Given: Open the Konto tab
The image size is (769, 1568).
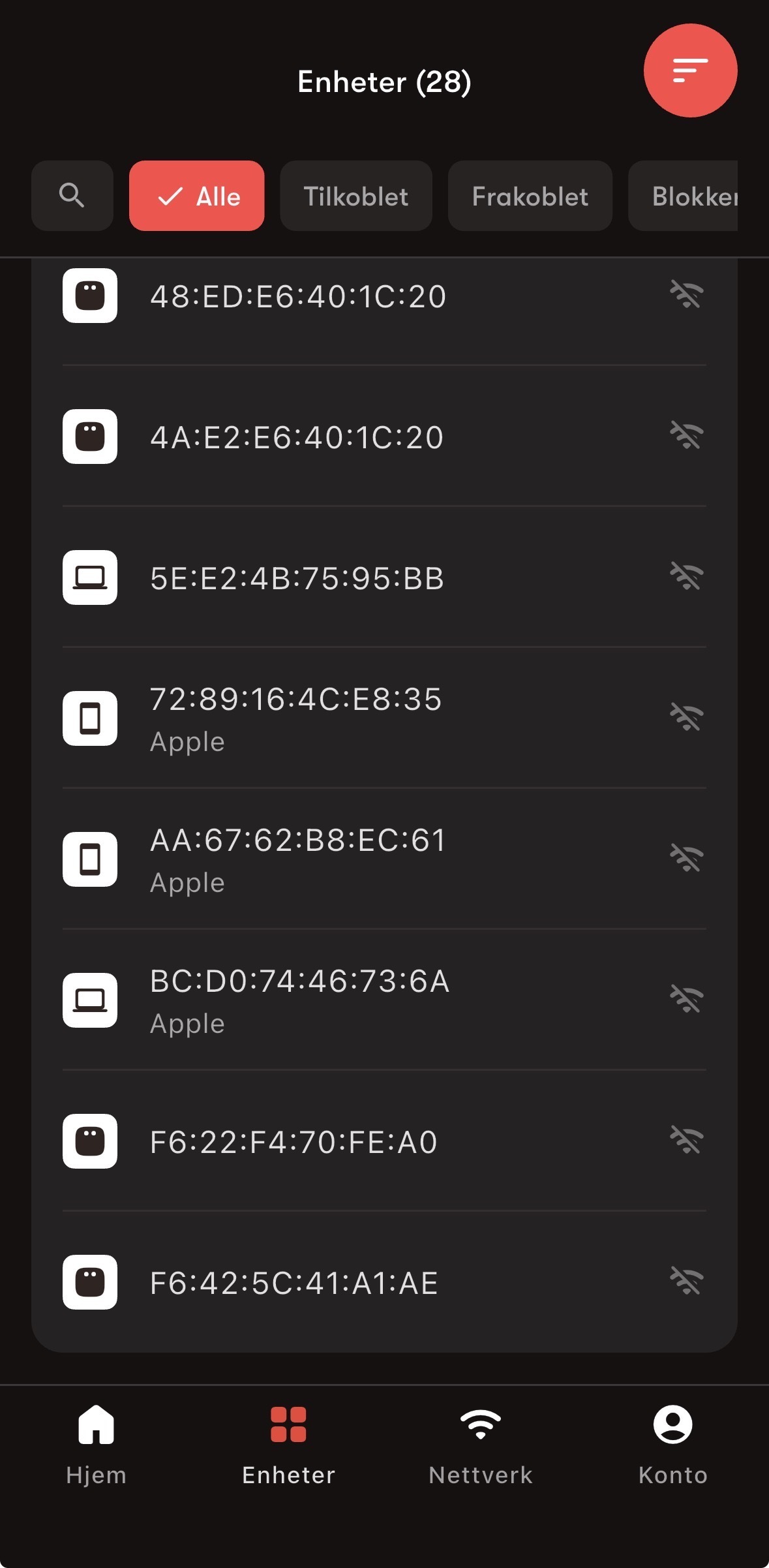Looking at the screenshot, I should [x=672, y=1443].
